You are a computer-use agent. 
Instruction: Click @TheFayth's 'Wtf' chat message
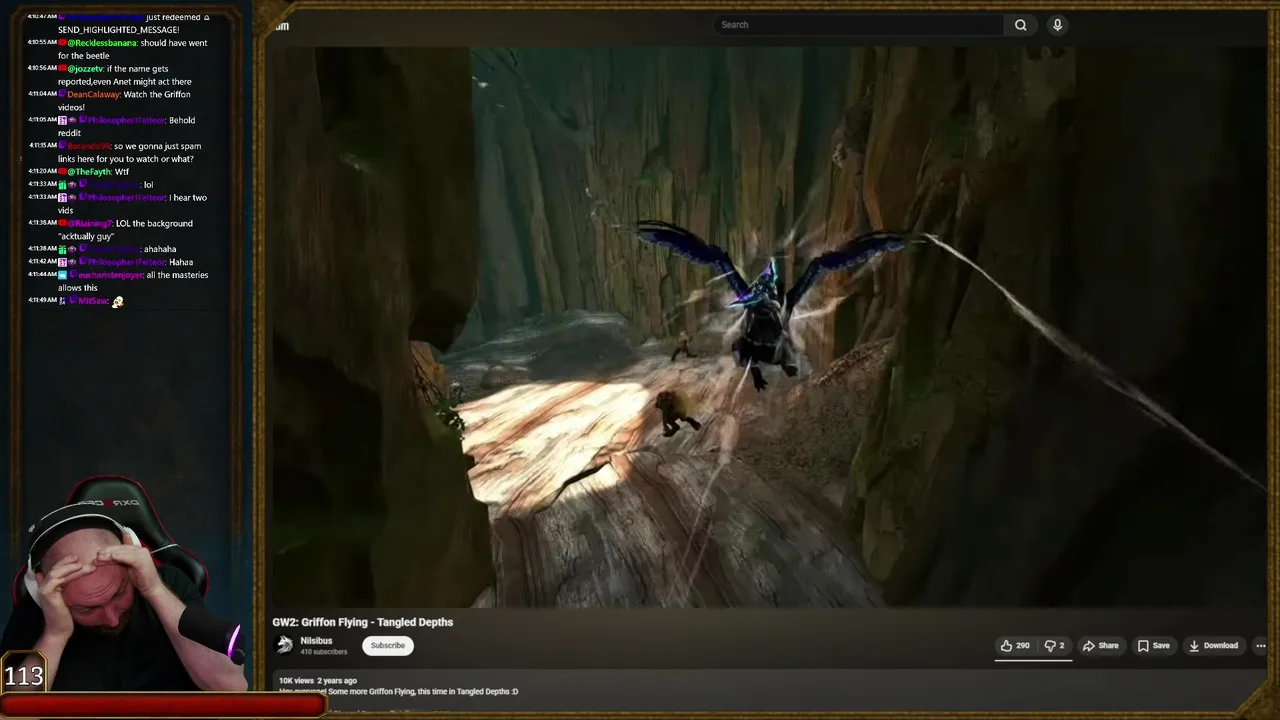pos(78,172)
